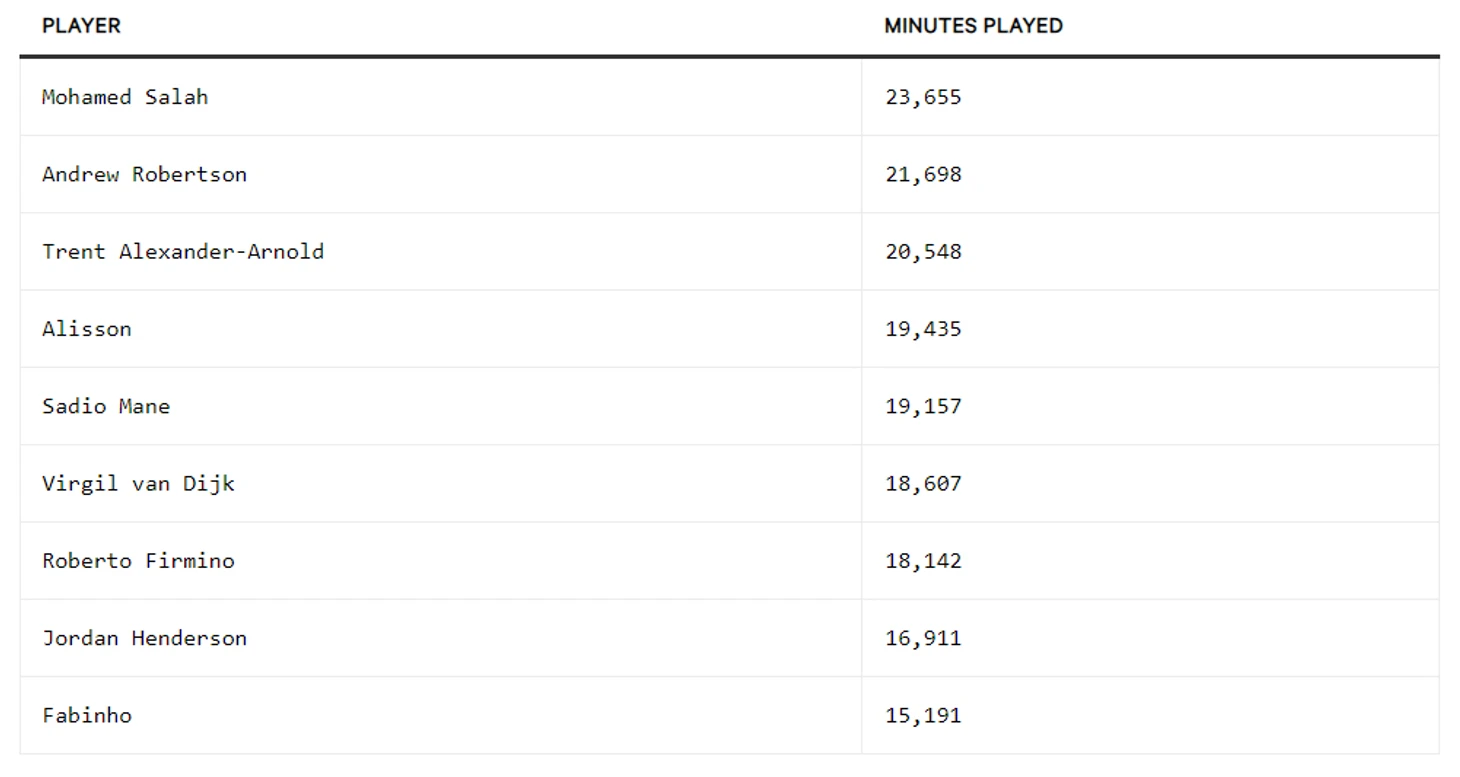The height and width of the screenshot is (777, 1460).
Task: Select the Jordan Henderson name cell
Action: click(144, 638)
